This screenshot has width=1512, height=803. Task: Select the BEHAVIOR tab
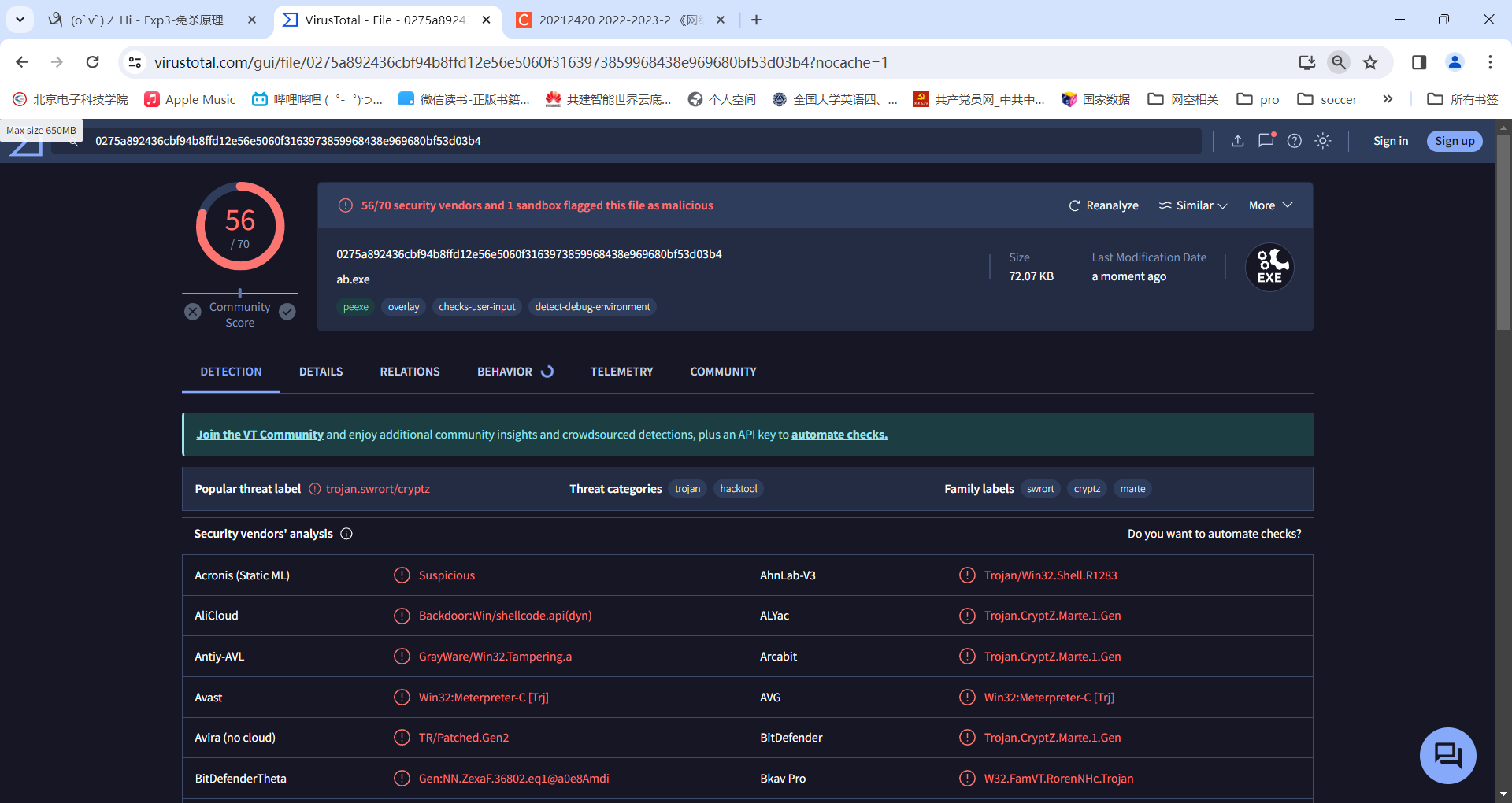515,372
